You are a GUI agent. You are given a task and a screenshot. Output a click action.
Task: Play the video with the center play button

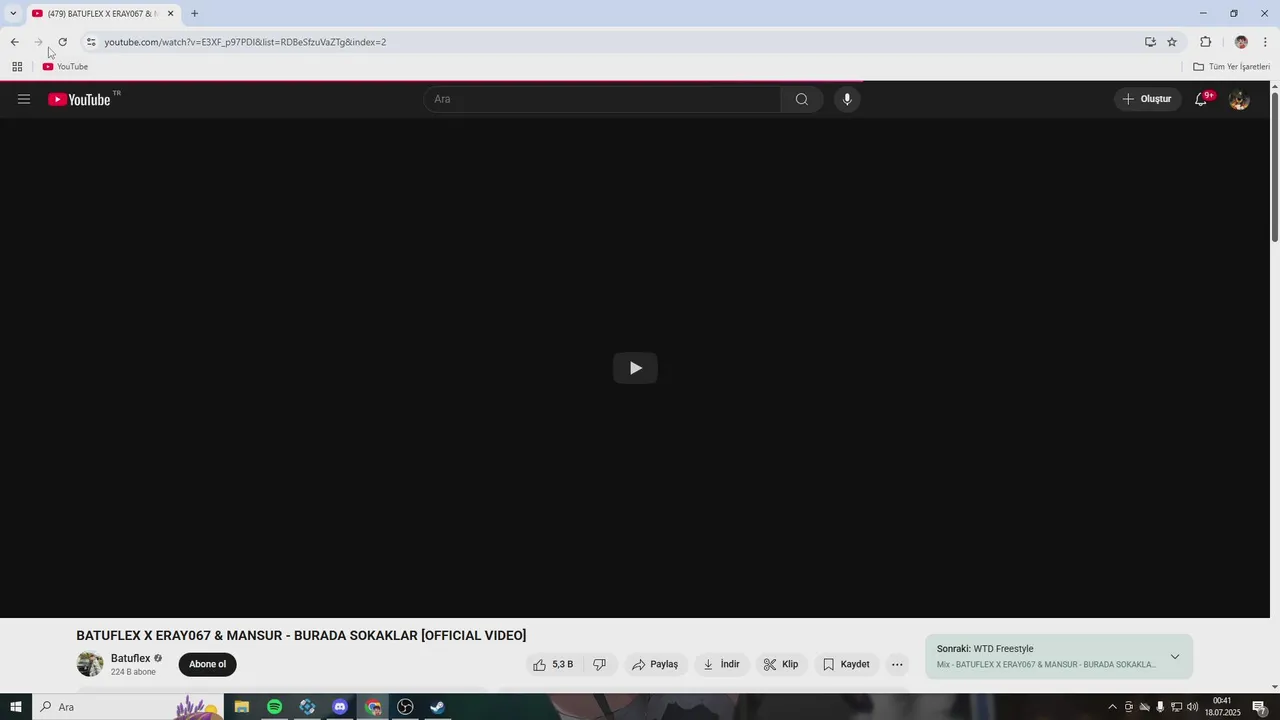[635, 368]
